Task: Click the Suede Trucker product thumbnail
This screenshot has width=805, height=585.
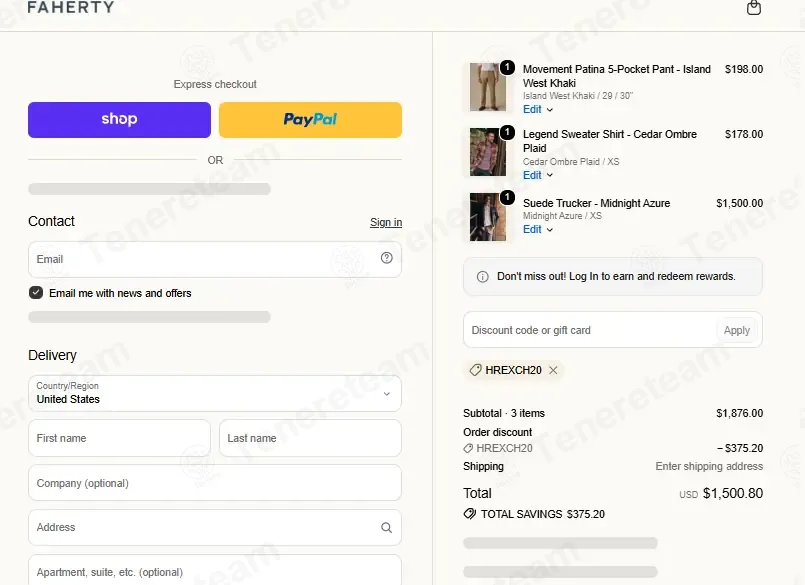Action: [488, 217]
